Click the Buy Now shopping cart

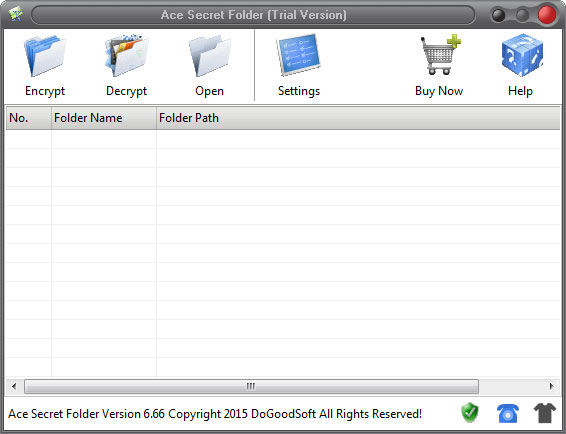[x=440, y=55]
